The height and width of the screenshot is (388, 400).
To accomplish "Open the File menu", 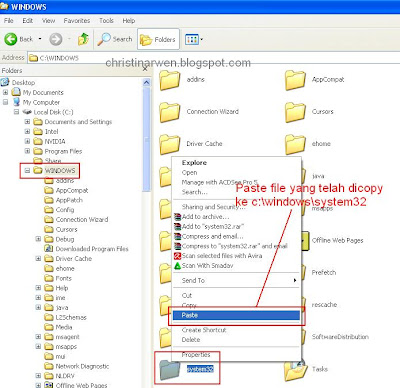I will (x=9, y=21).
